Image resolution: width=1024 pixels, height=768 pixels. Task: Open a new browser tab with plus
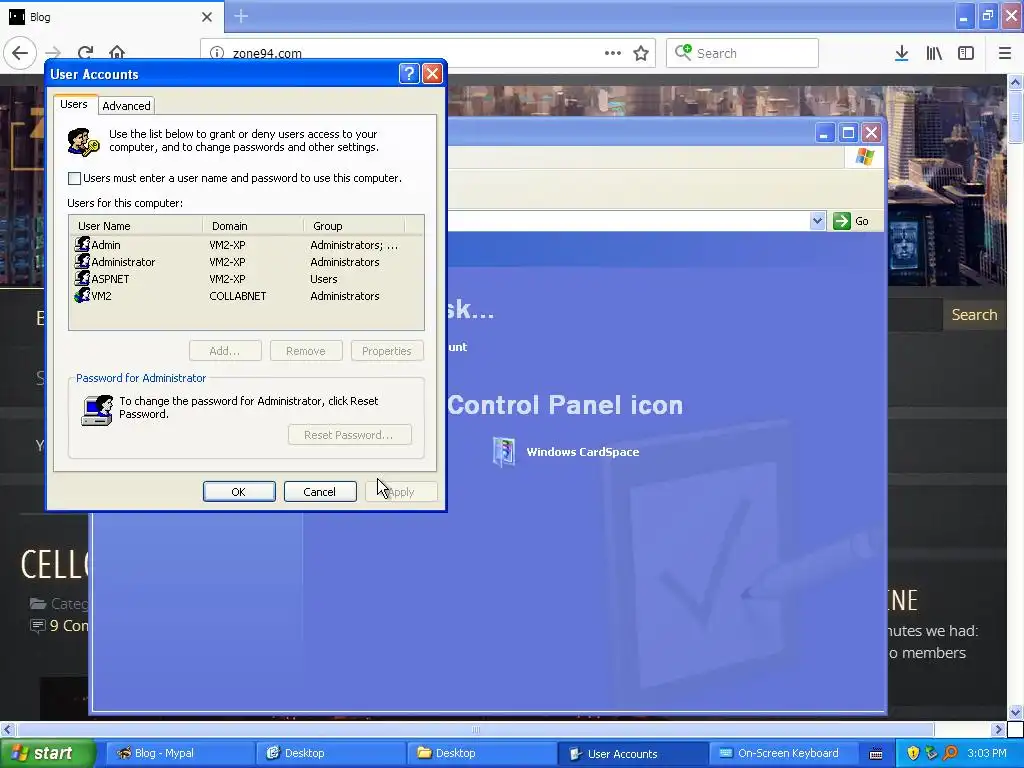(x=241, y=16)
